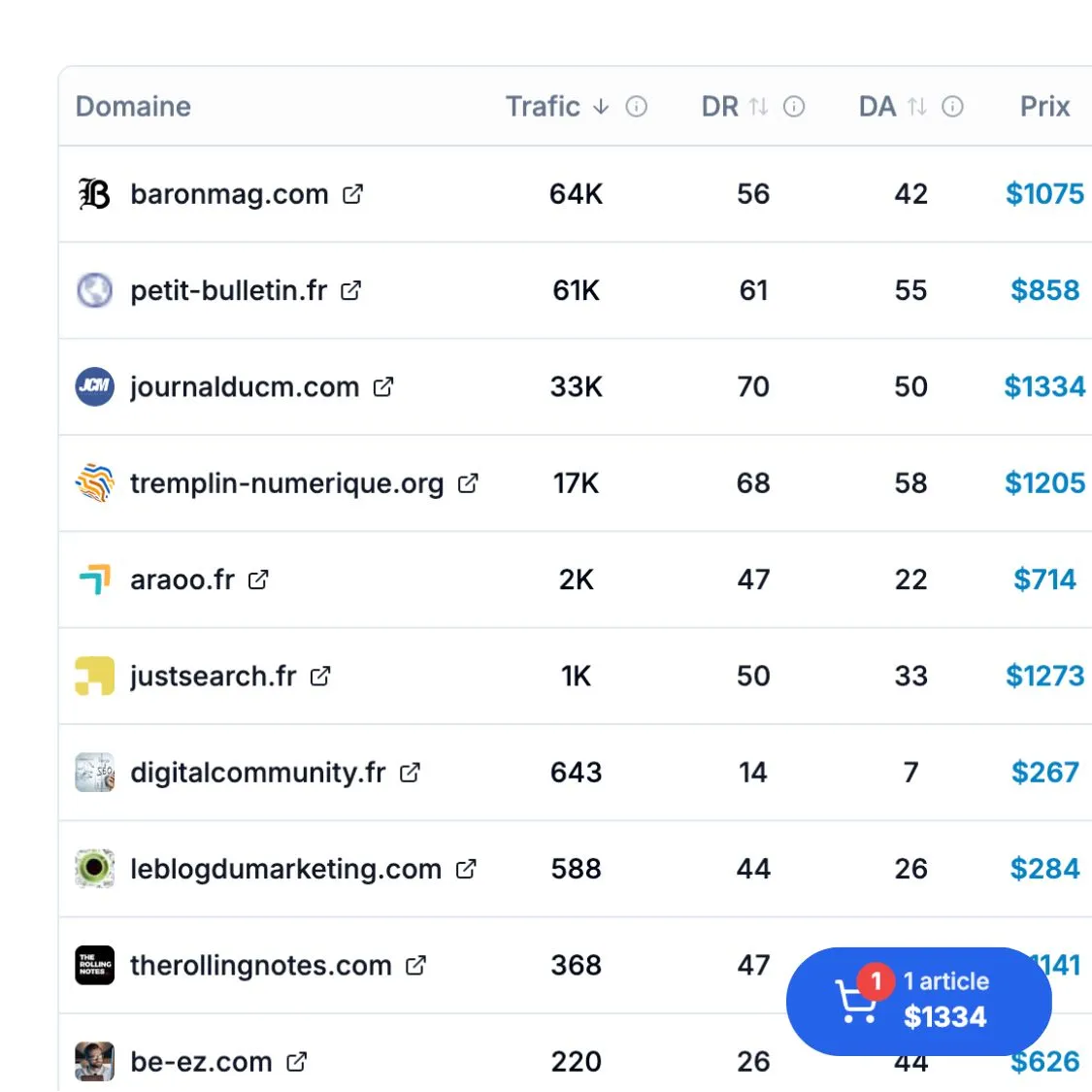Screen dimensions: 1092x1092
Task: Open the be-ez.com domain name
Action: (201, 1061)
